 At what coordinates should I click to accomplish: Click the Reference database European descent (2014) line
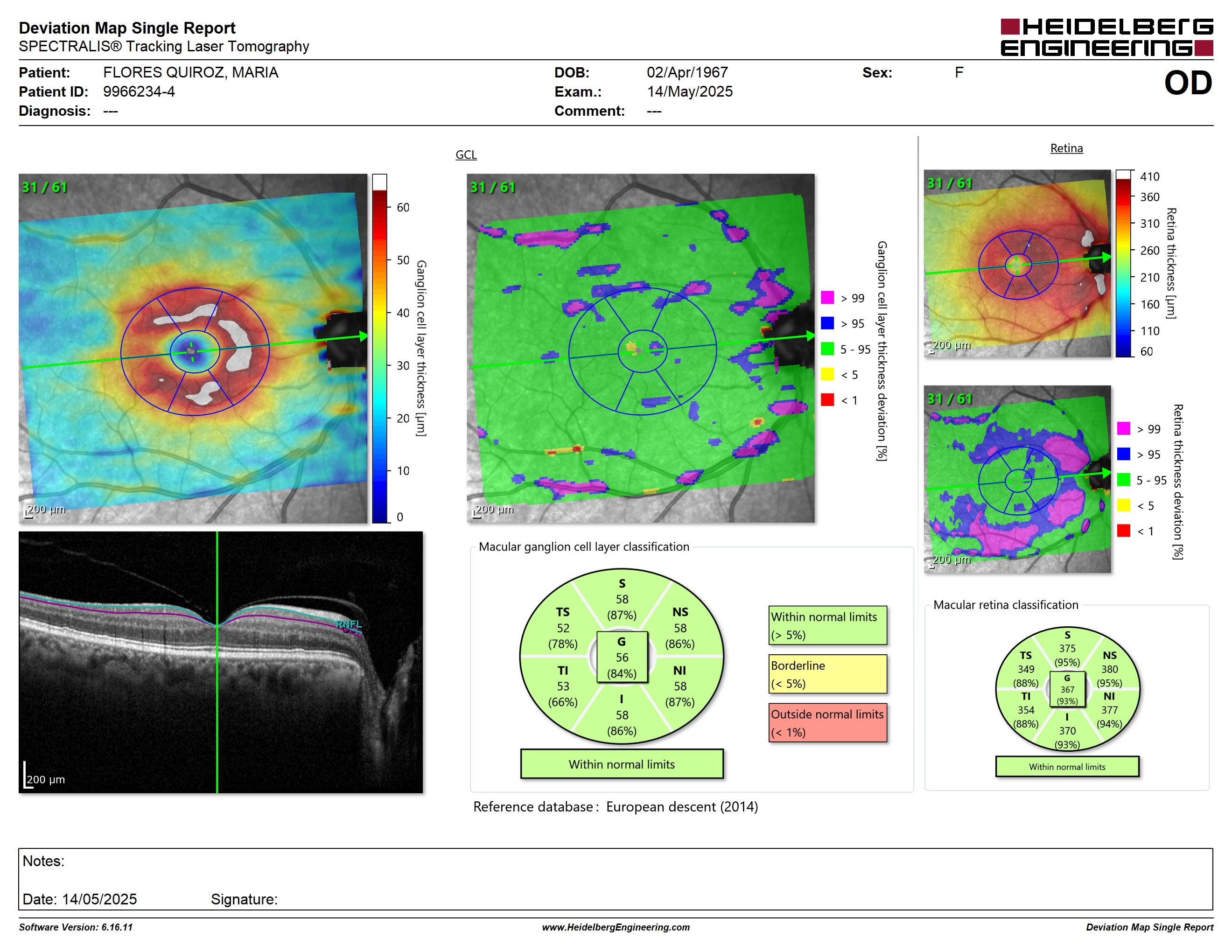616,806
